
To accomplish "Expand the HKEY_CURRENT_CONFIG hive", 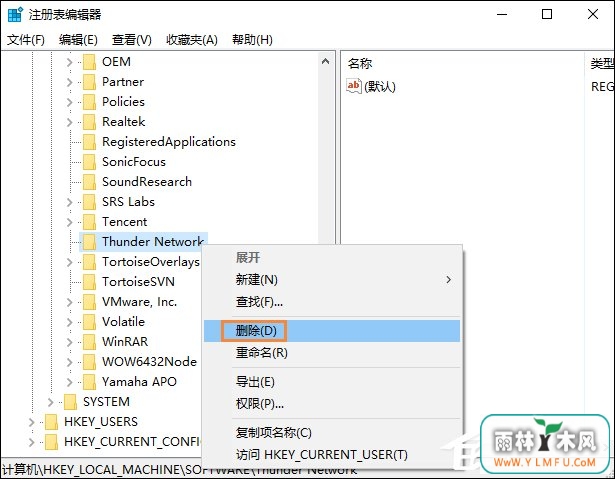I will click(31, 442).
